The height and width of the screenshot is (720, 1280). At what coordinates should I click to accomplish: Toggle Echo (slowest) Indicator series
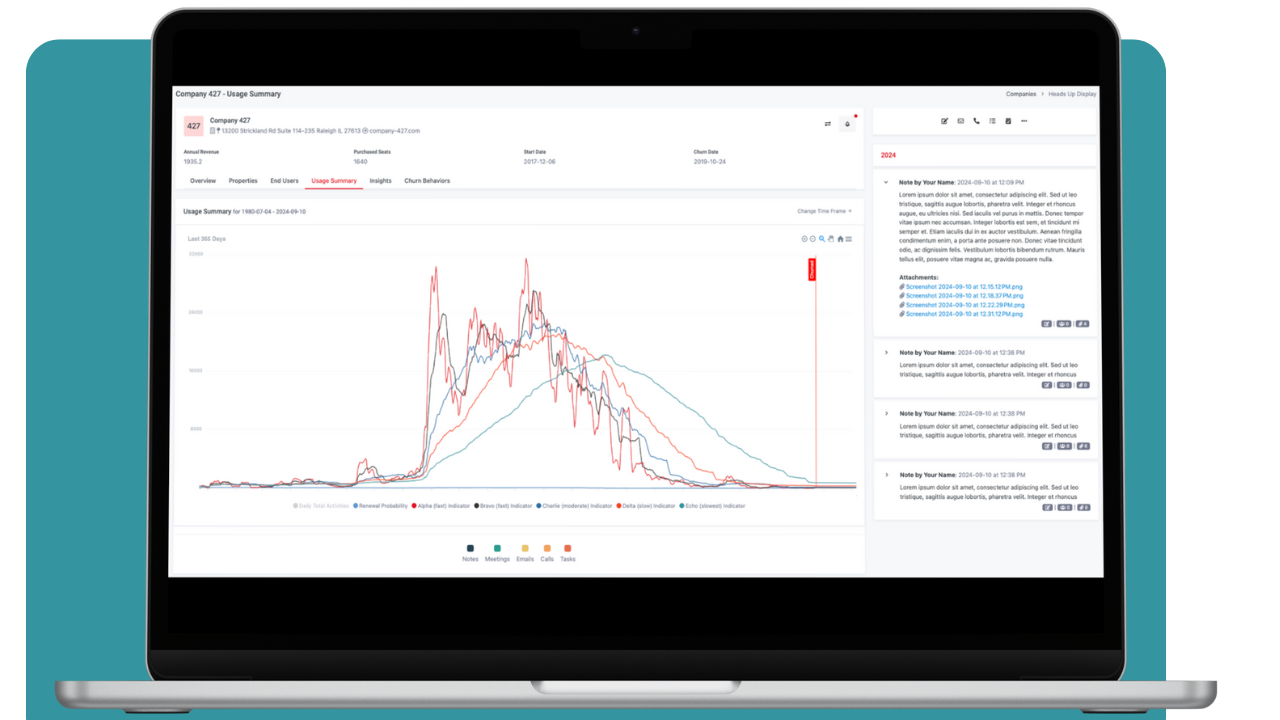[712, 506]
